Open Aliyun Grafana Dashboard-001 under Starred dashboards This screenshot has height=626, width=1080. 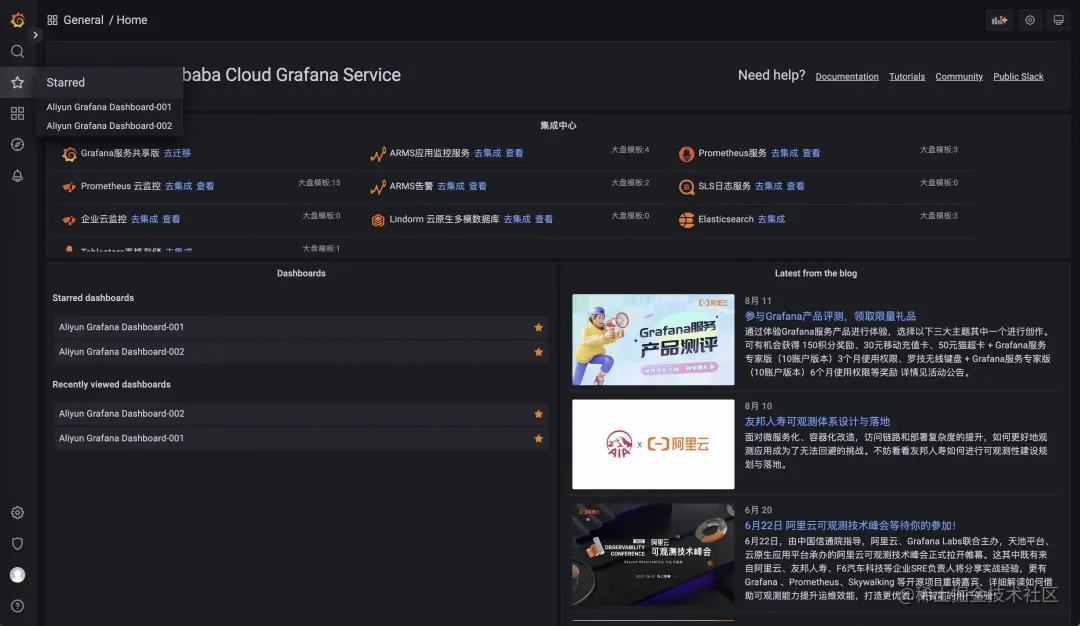pos(300,327)
